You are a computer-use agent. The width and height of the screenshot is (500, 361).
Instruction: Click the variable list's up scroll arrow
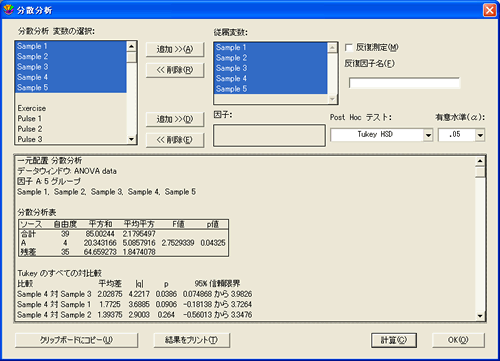(132, 46)
